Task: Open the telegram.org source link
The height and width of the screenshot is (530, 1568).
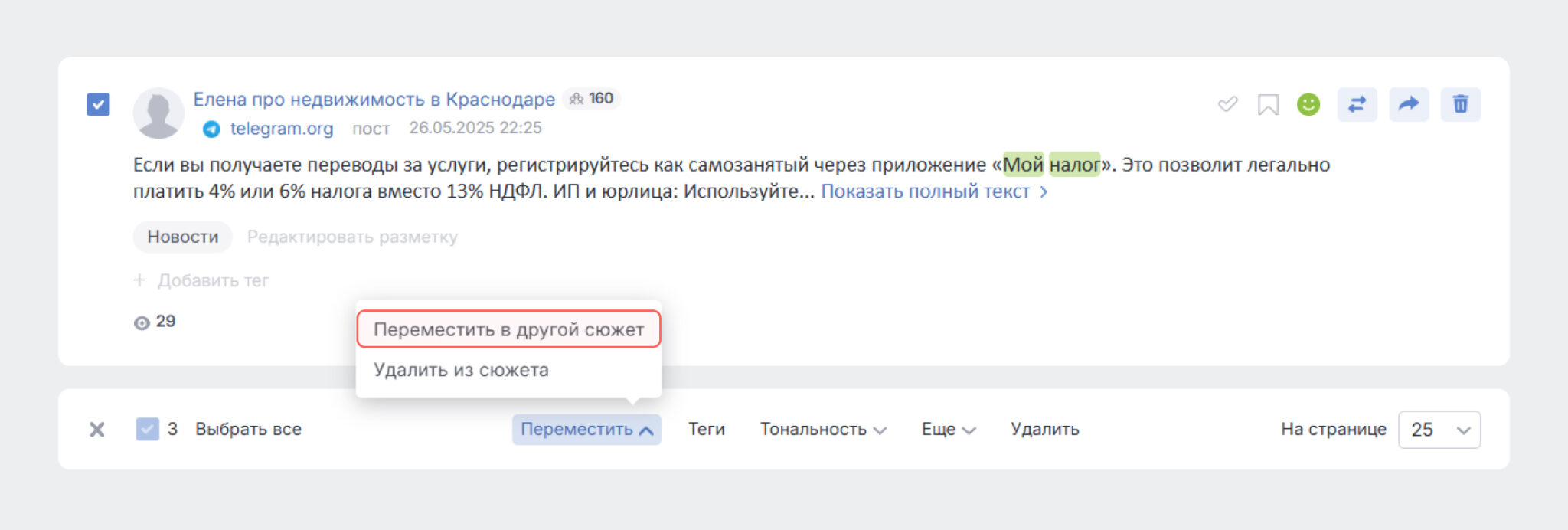Action: [282, 129]
